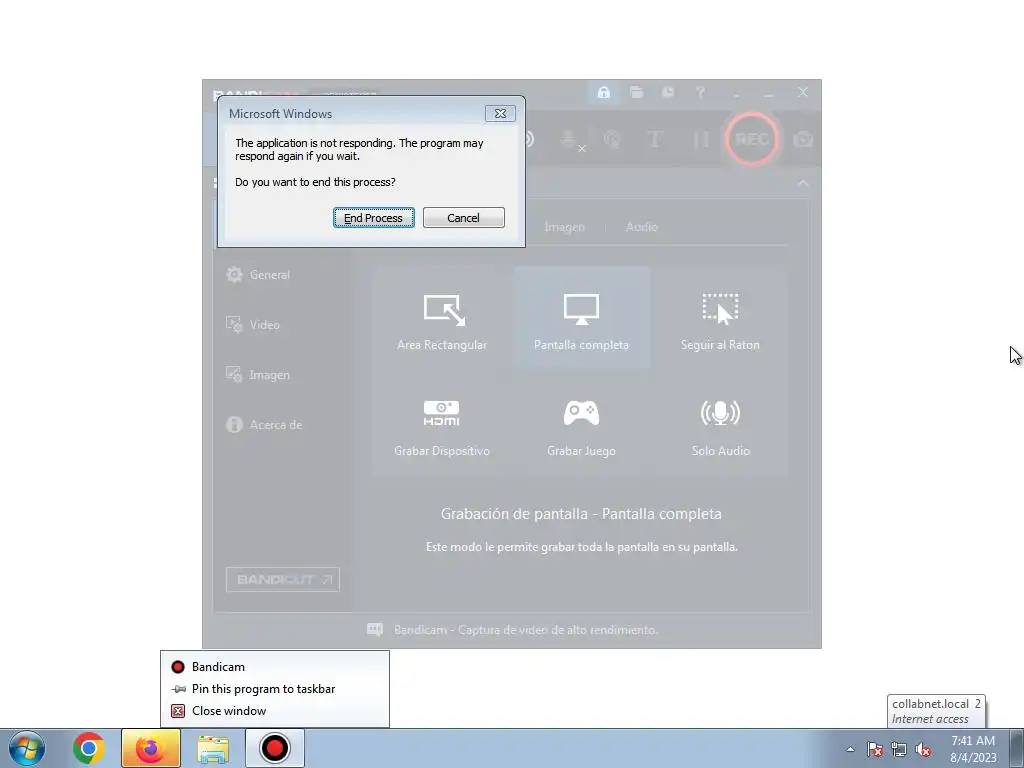Choose Grabar Dispositivo HDMI mode

point(442,426)
